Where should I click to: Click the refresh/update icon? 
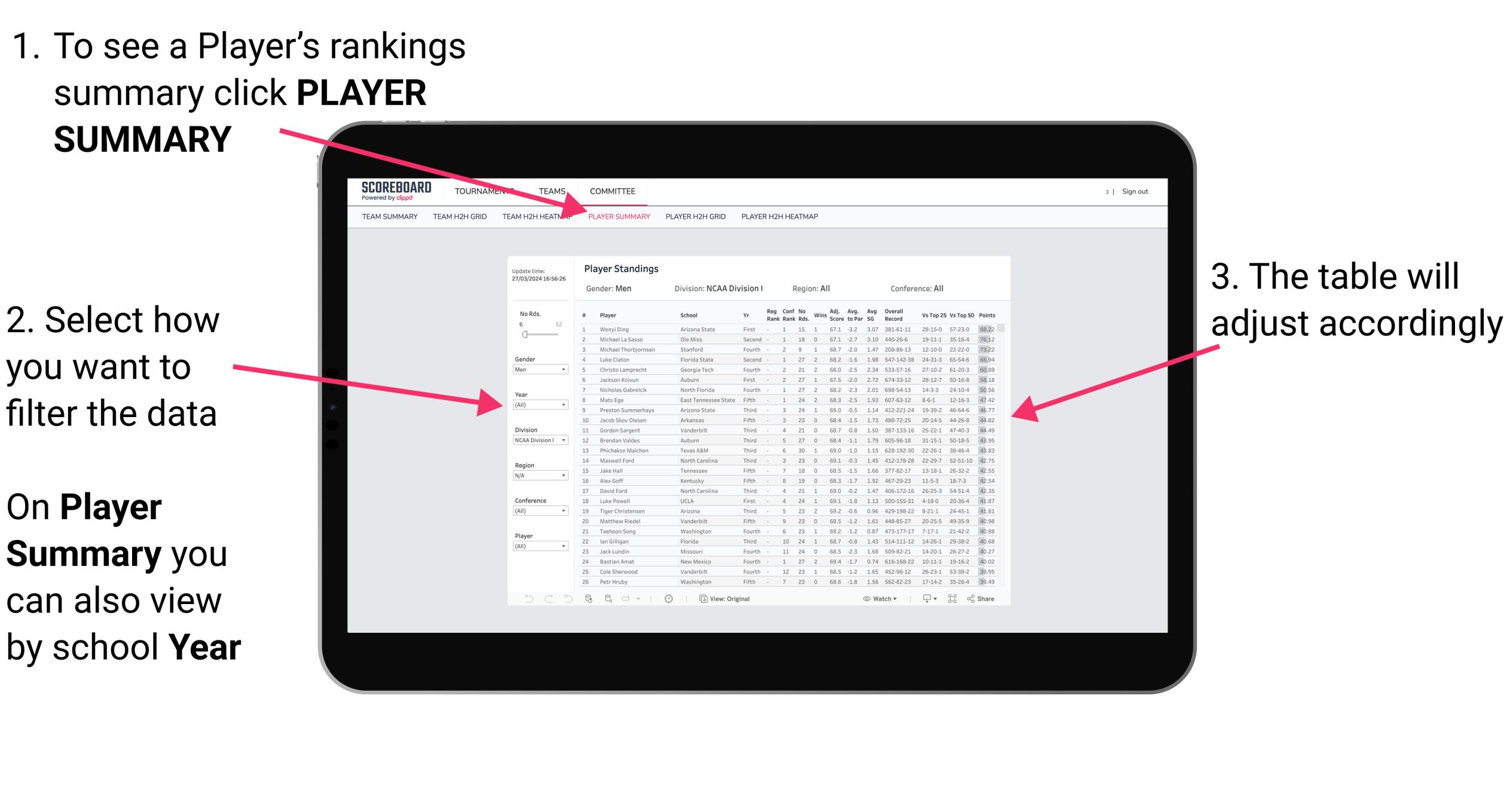(x=588, y=598)
